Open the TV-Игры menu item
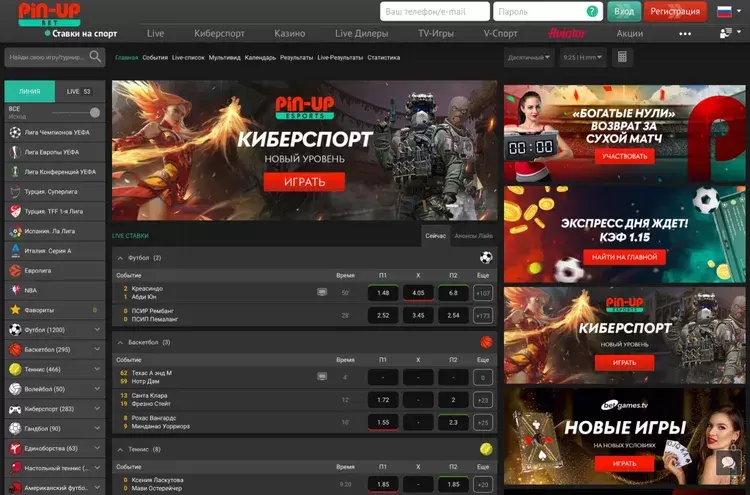This screenshot has height=495, width=750. click(x=436, y=33)
